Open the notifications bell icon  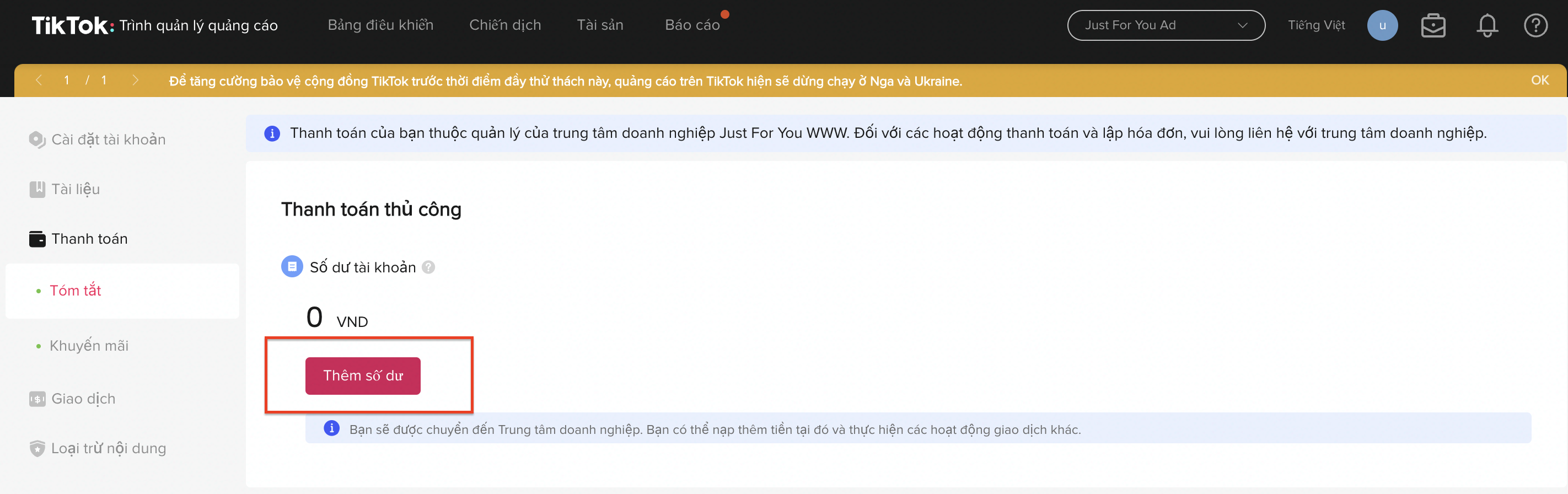coord(1486,25)
